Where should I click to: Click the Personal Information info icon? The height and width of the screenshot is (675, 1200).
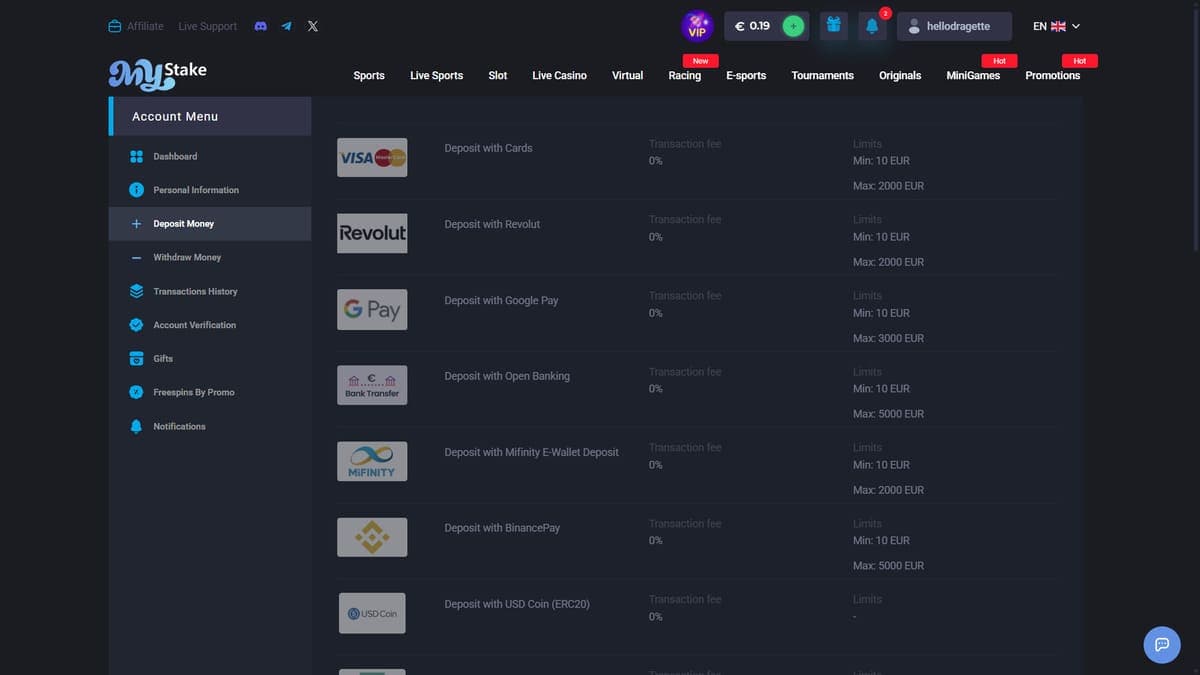tap(137, 190)
